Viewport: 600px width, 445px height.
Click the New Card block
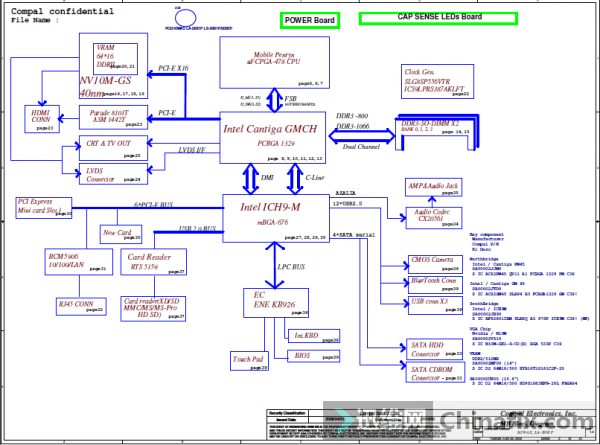(x=121, y=234)
